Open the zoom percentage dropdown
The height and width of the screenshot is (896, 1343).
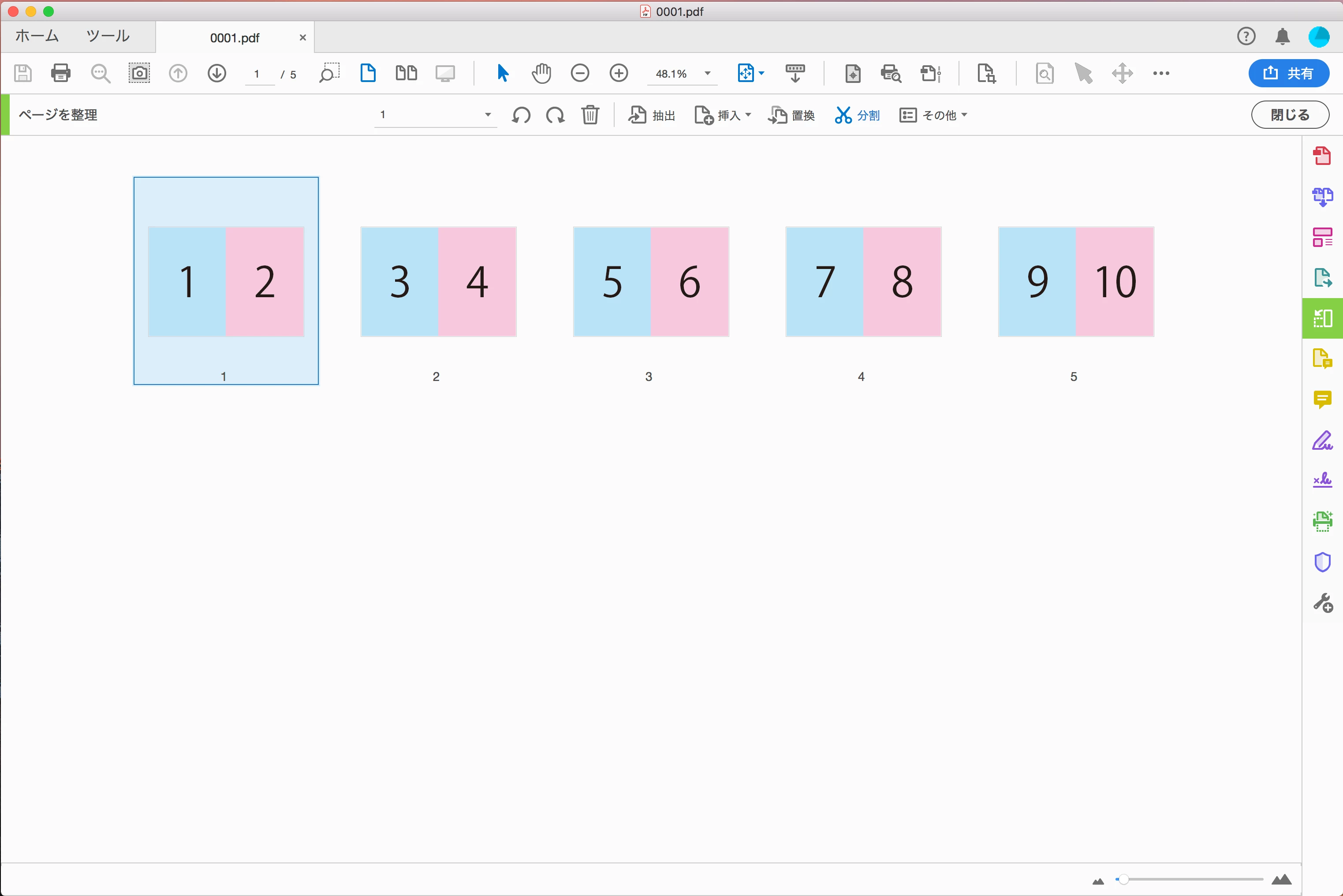(707, 73)
